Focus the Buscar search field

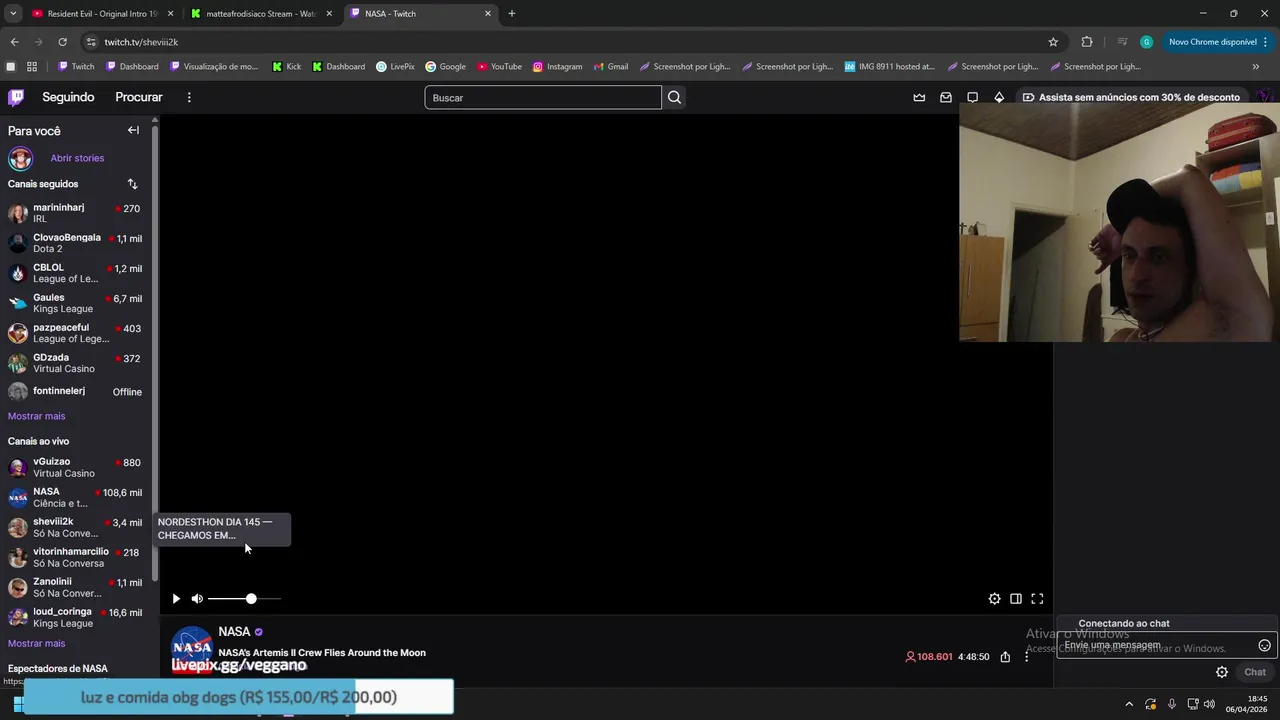pyautogui.click(x=543, y=97)
